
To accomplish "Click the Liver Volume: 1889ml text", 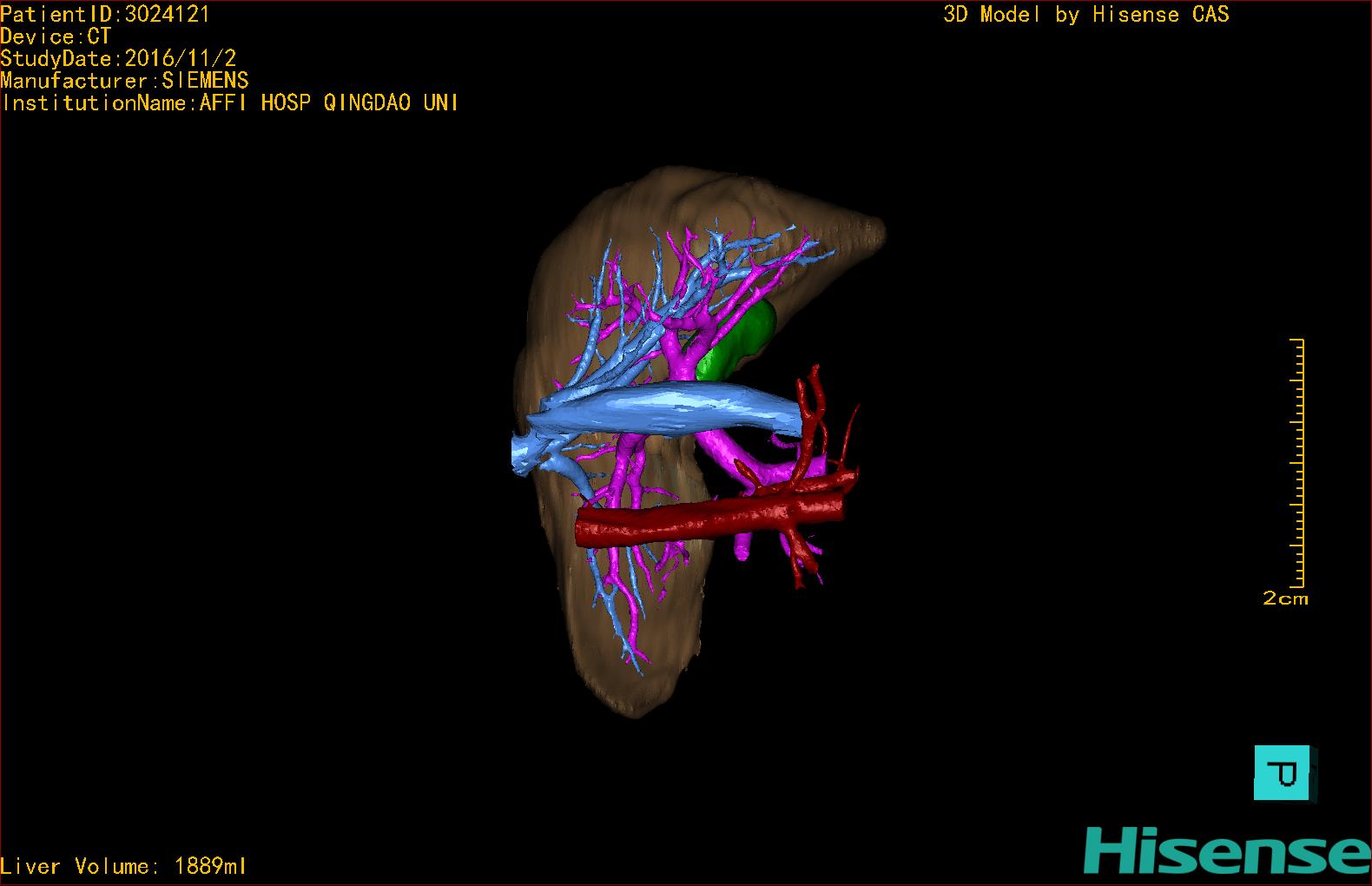I will point(123,866).
